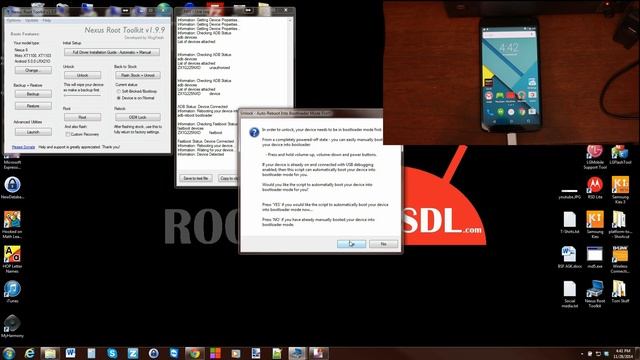Open the Help menu in Nexus Root Toolkit

47,20
